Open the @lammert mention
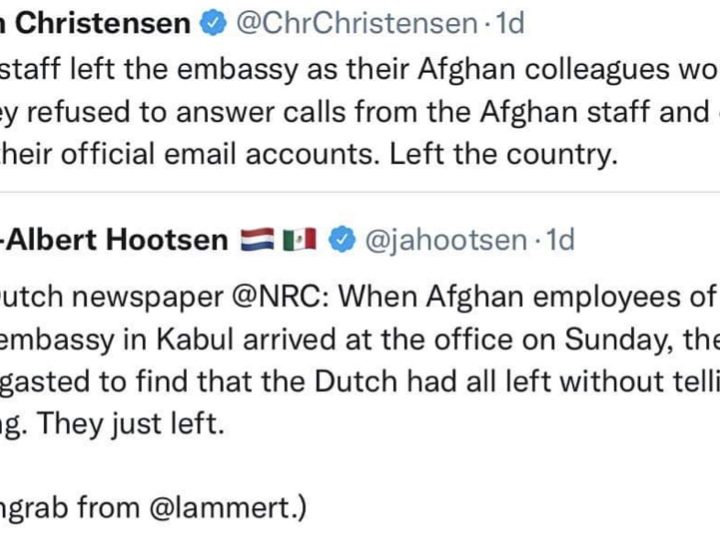This screenshot has width=720, height=535. point(225,510)
